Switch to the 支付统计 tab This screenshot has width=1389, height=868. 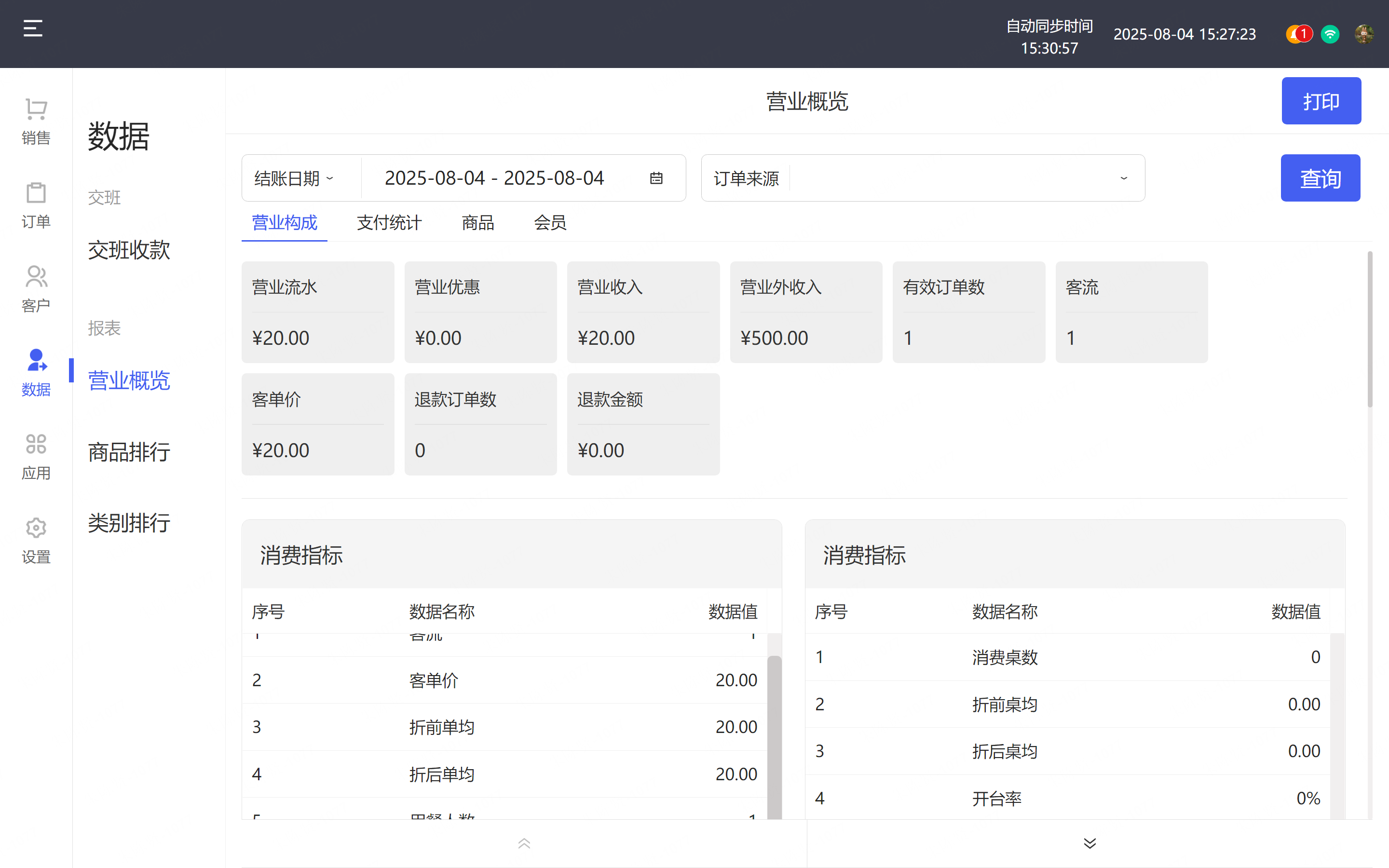[389, 222]
